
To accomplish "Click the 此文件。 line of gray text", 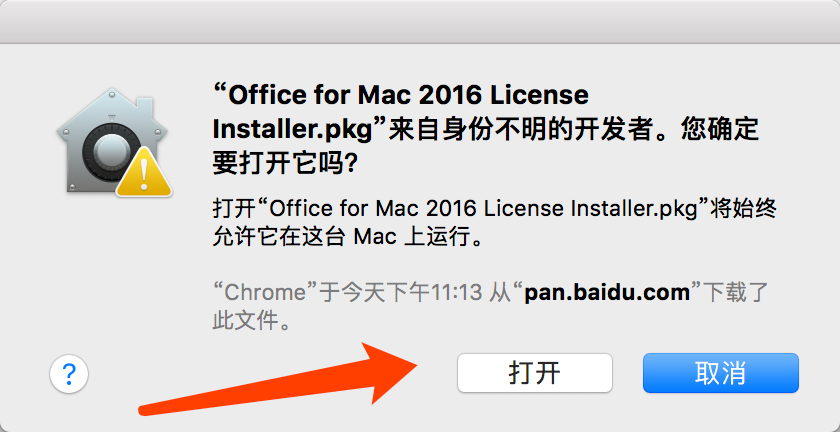I will [x=252, y=322].
